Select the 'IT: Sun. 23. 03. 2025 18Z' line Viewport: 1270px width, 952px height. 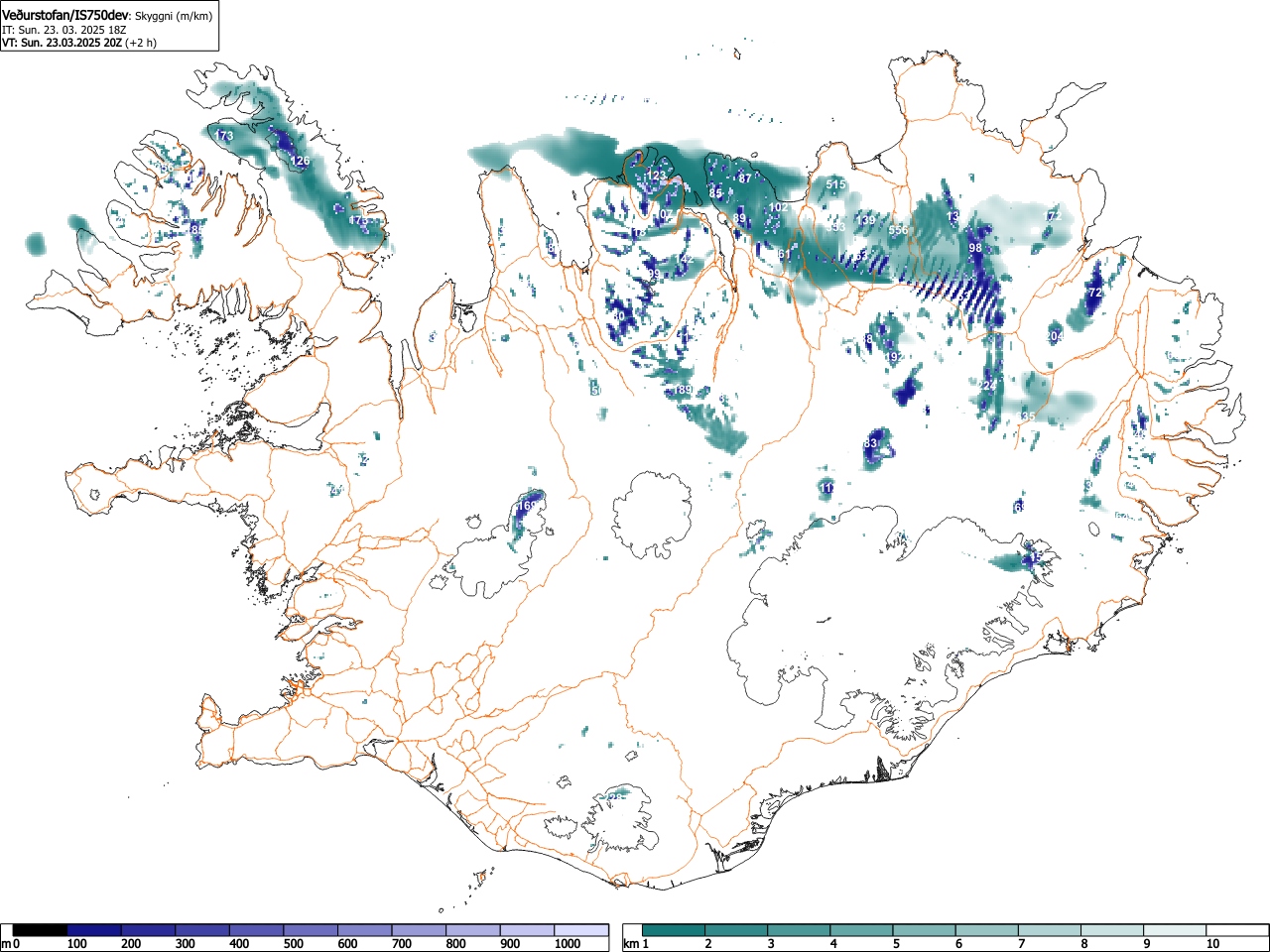pos(63,30)
